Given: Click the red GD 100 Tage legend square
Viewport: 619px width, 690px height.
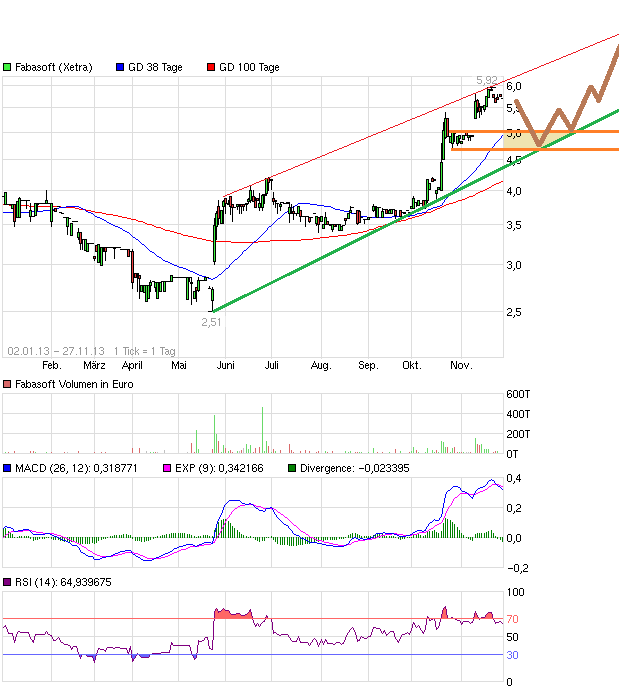Looking at the screenshot, I should [x=209, y=67].
